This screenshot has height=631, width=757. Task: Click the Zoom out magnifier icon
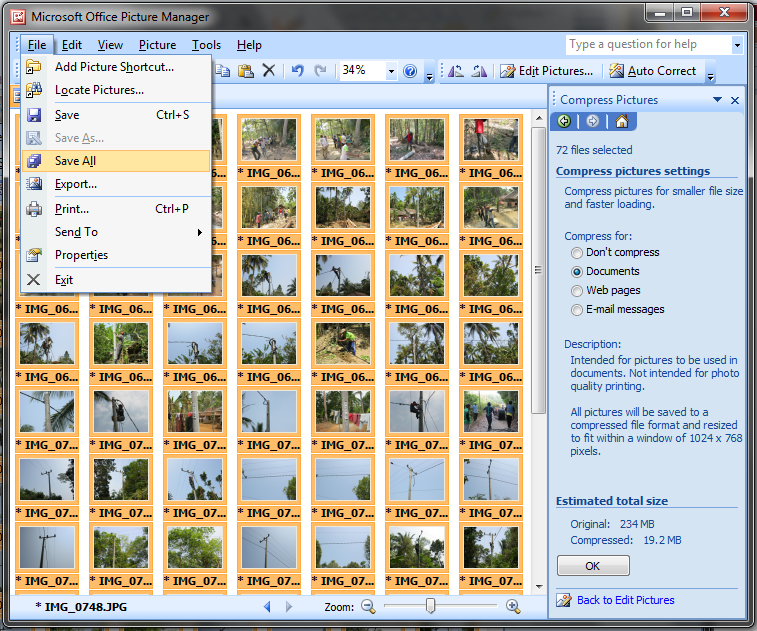coord(368,606)
